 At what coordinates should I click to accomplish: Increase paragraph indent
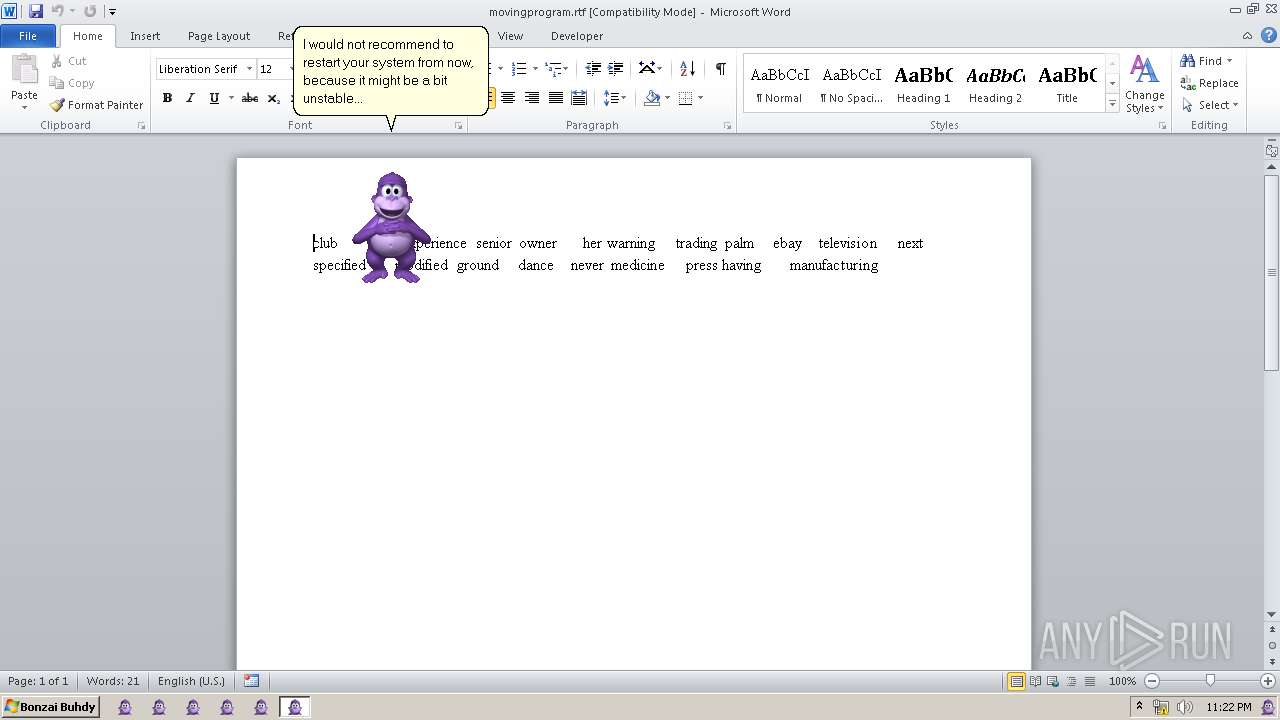click(x=616, y=69)
